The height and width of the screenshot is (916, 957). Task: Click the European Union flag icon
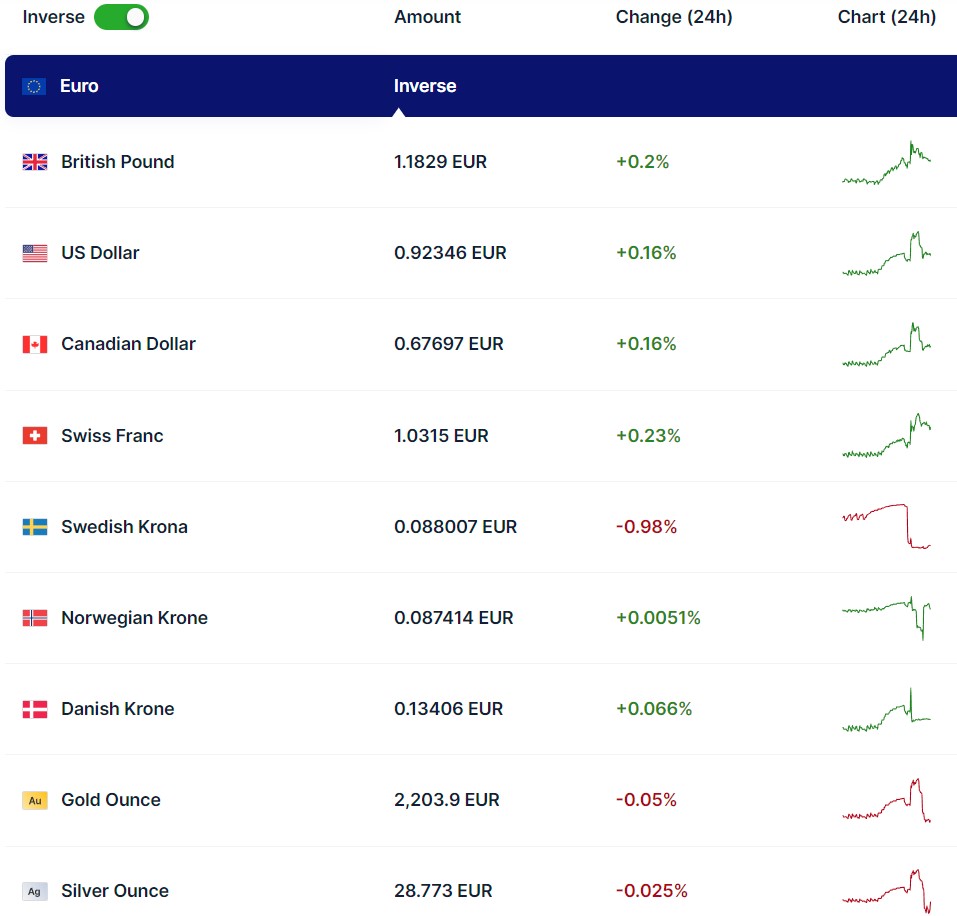[35, 86]
